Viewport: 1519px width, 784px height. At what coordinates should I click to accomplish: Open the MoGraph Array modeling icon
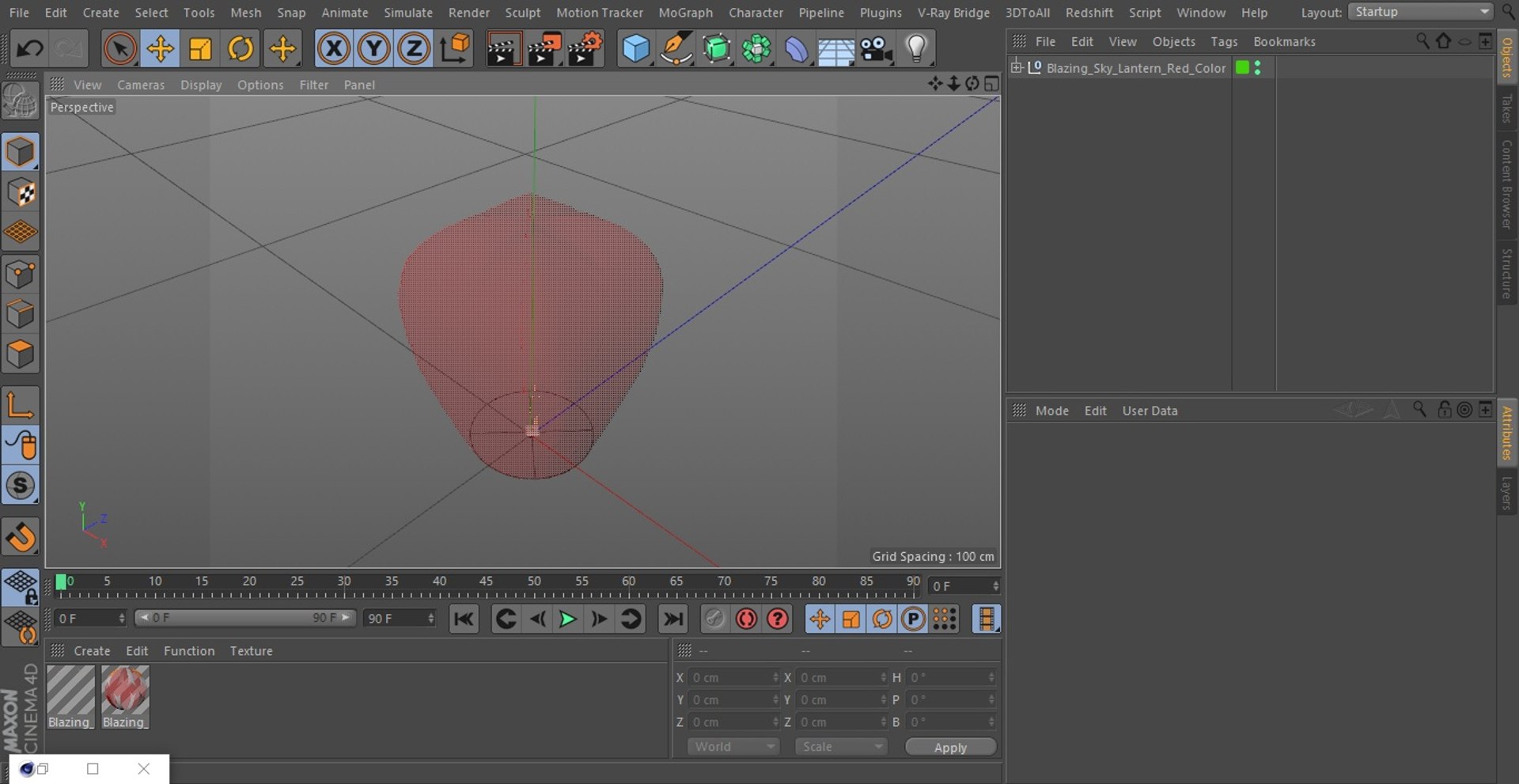point(756,48)
